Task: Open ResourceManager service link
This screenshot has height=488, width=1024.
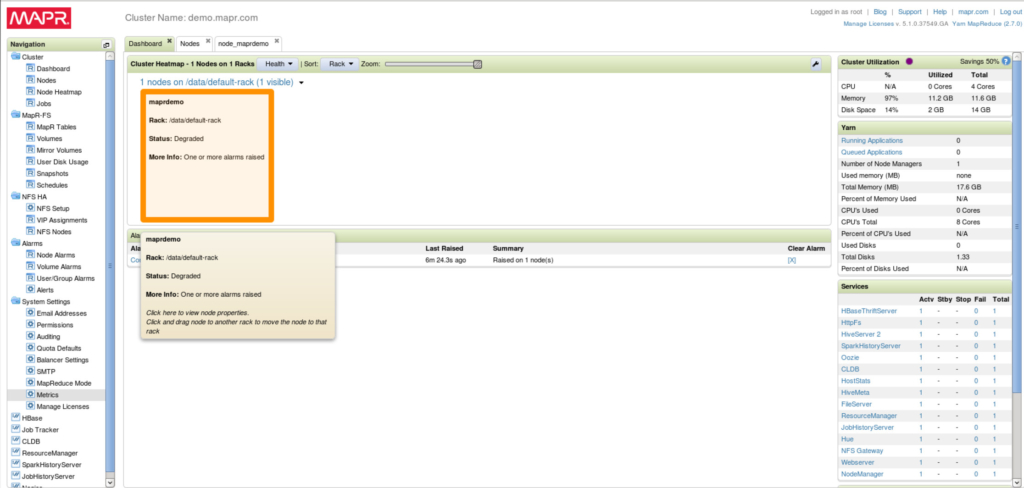Action: click(869, 415)
